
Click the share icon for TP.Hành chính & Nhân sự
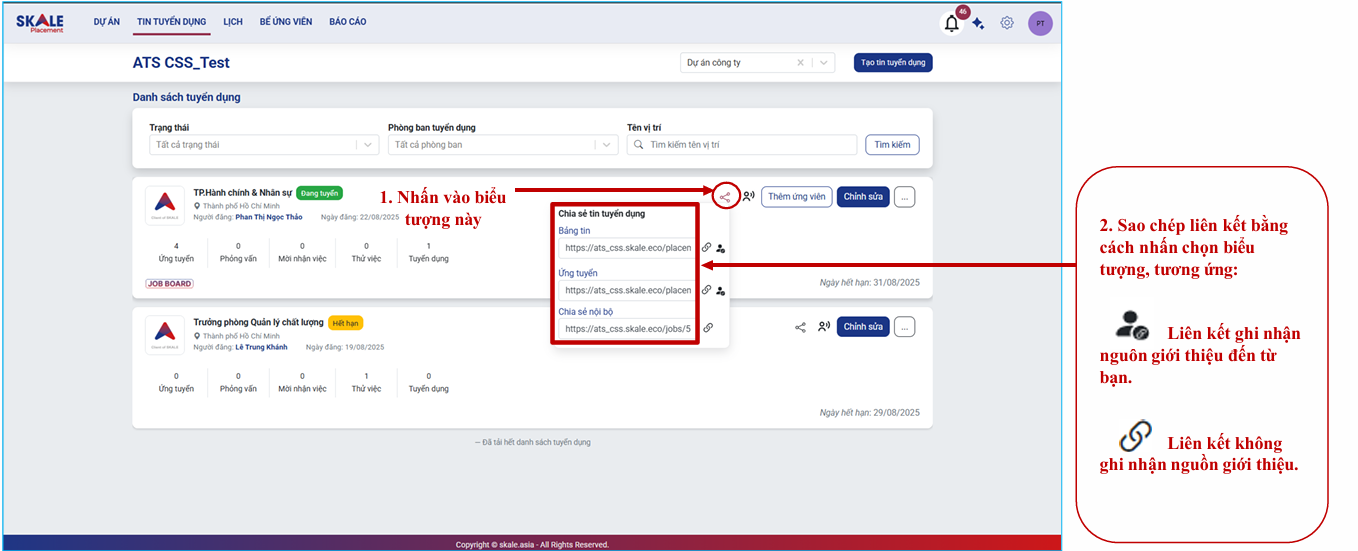(x=725, y=197)
